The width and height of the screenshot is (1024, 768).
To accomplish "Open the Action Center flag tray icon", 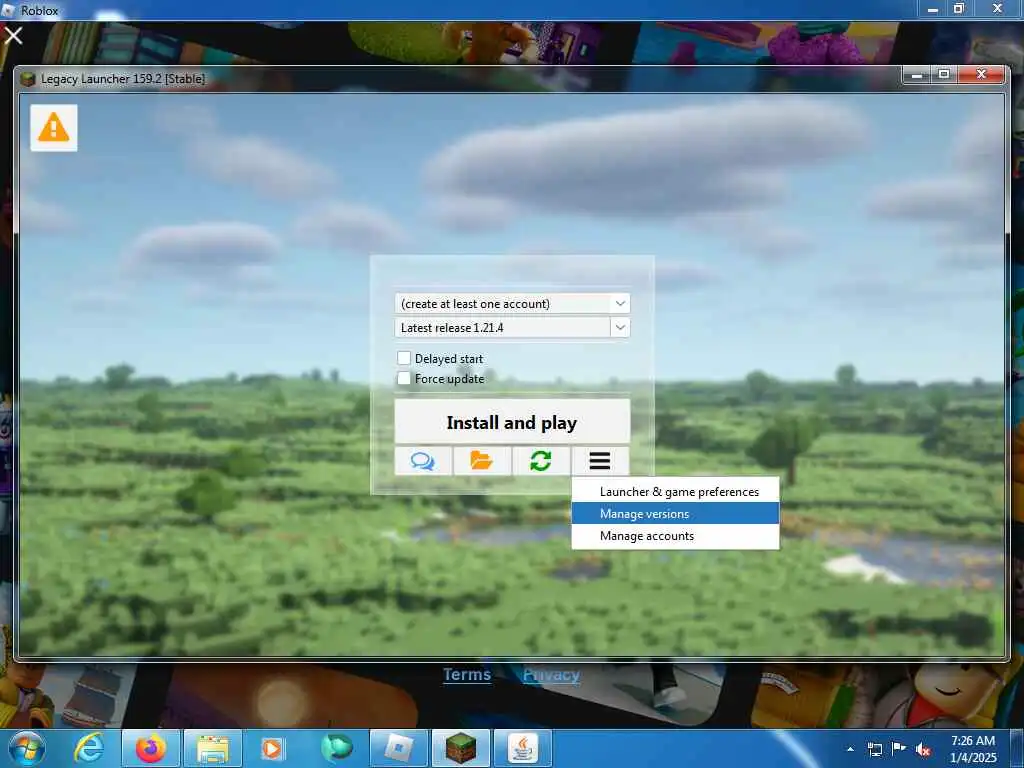I will 899,749.
